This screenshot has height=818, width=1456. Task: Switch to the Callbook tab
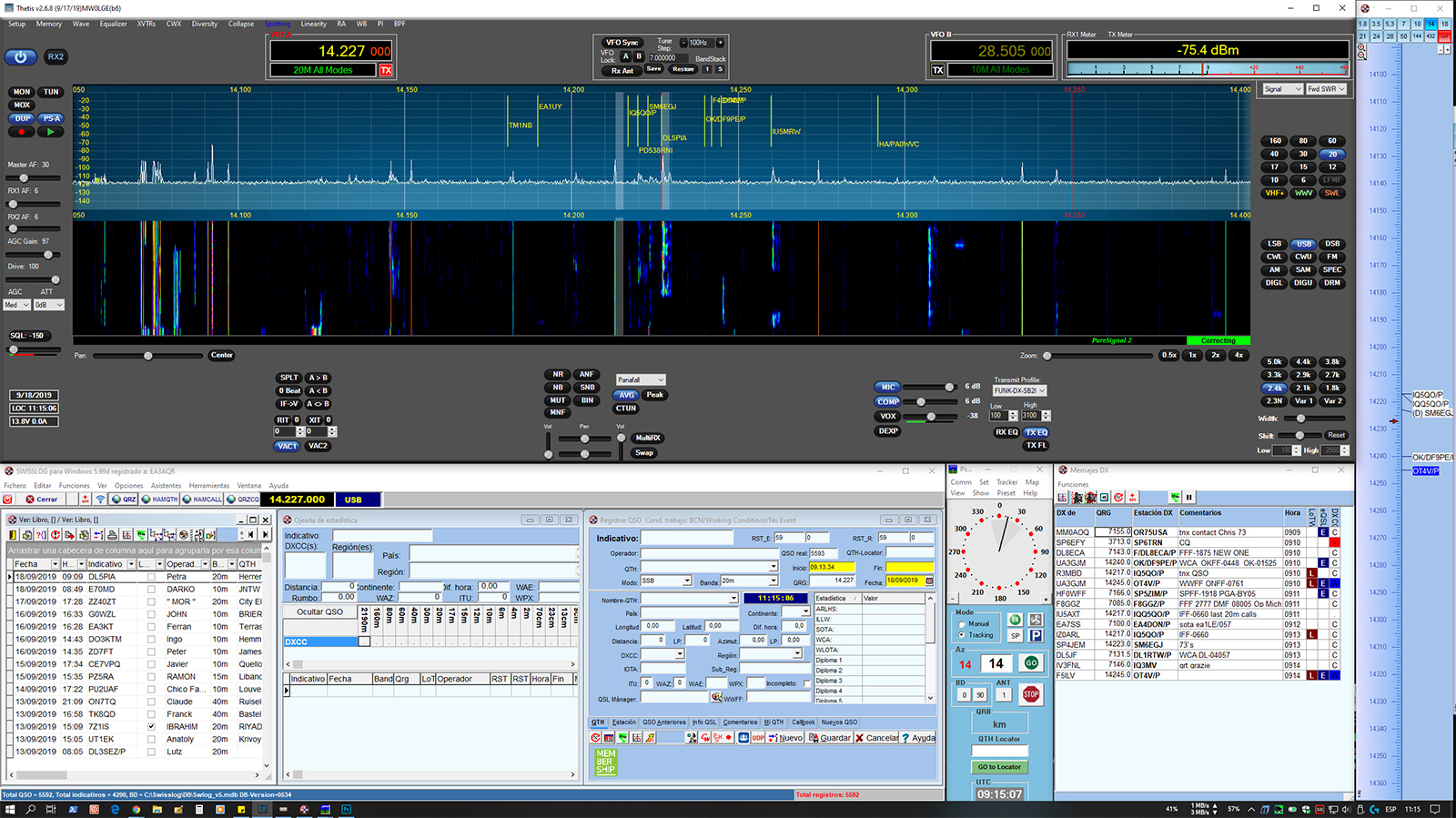pyautogui.click(x=804, y=722)
